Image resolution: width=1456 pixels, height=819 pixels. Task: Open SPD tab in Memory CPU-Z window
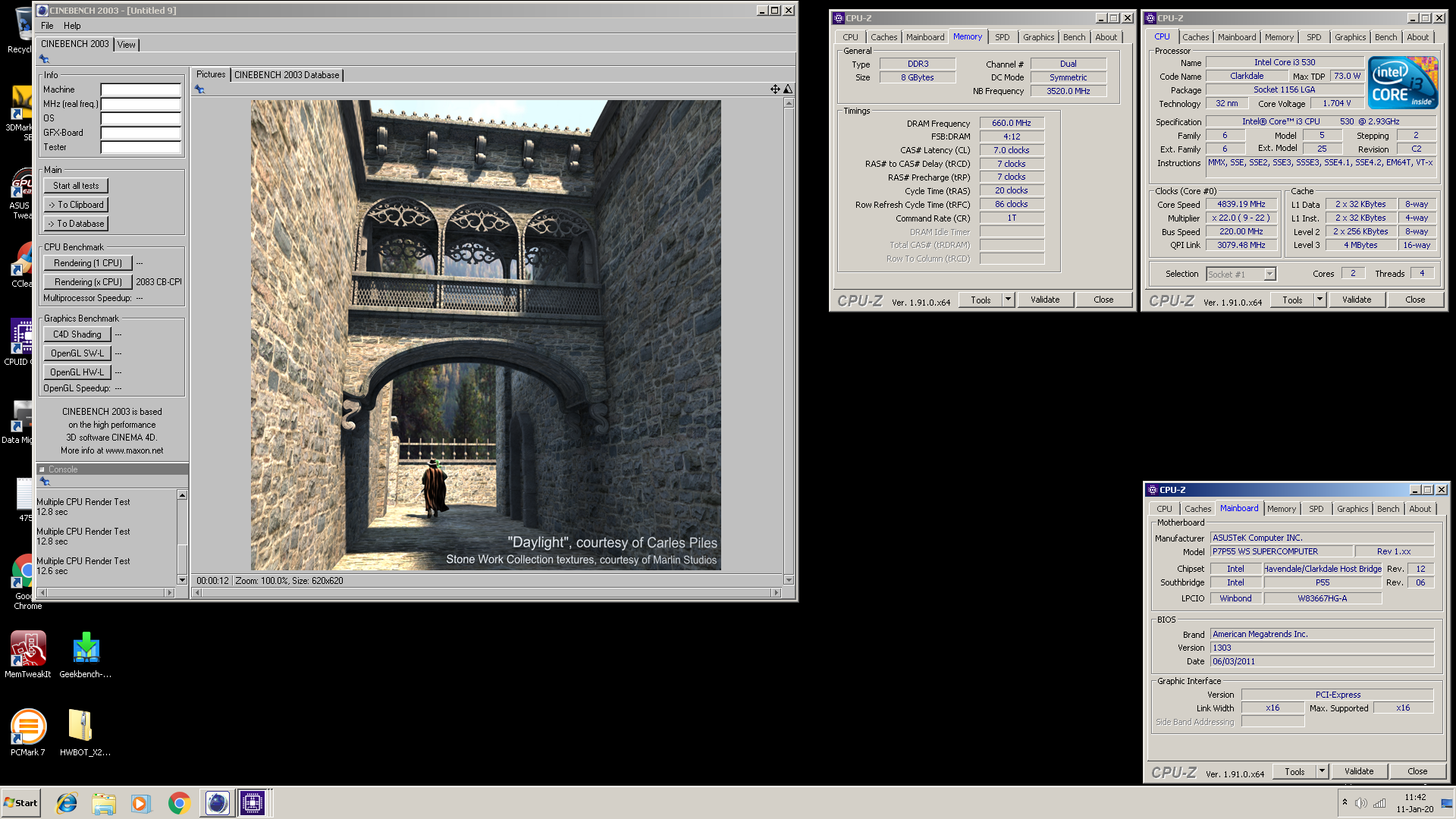[x=1002, y=37]
